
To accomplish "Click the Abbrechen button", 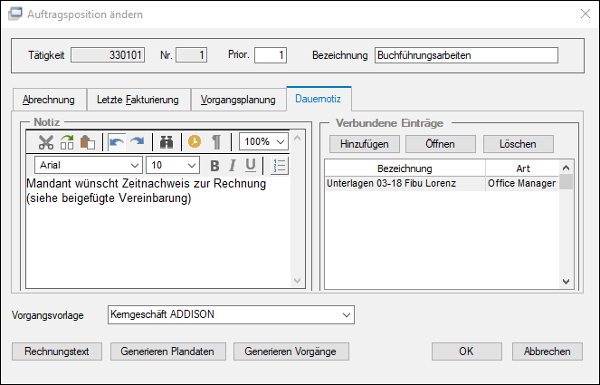I will click(547, 351).
